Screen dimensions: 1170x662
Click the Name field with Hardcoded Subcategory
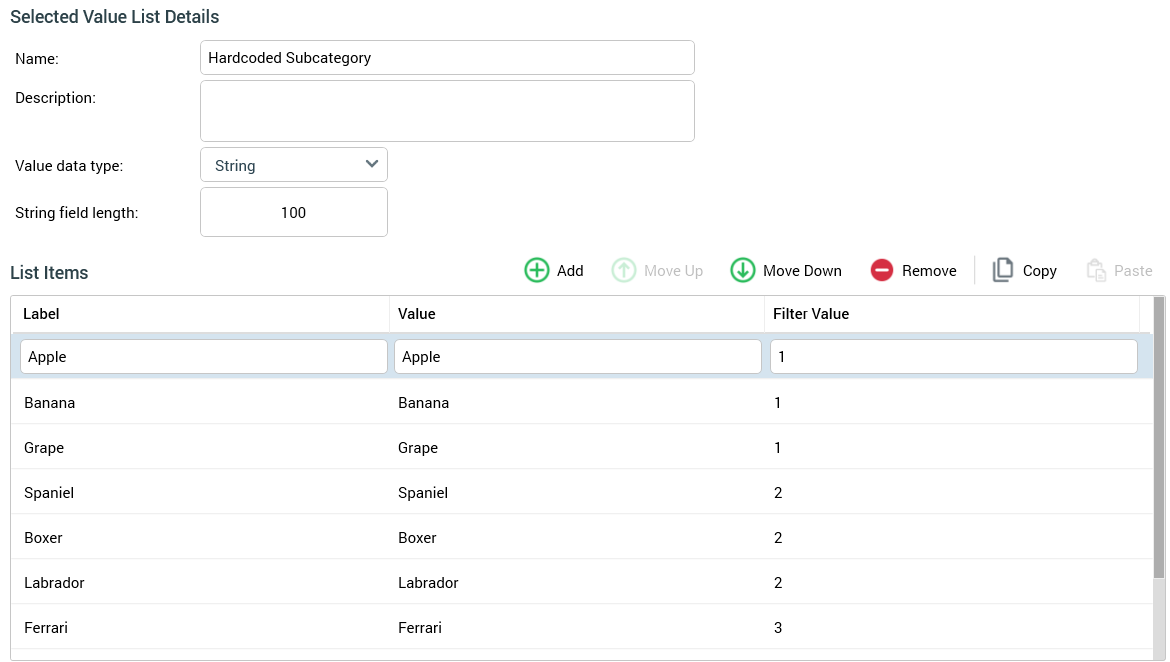click(447, 58)
